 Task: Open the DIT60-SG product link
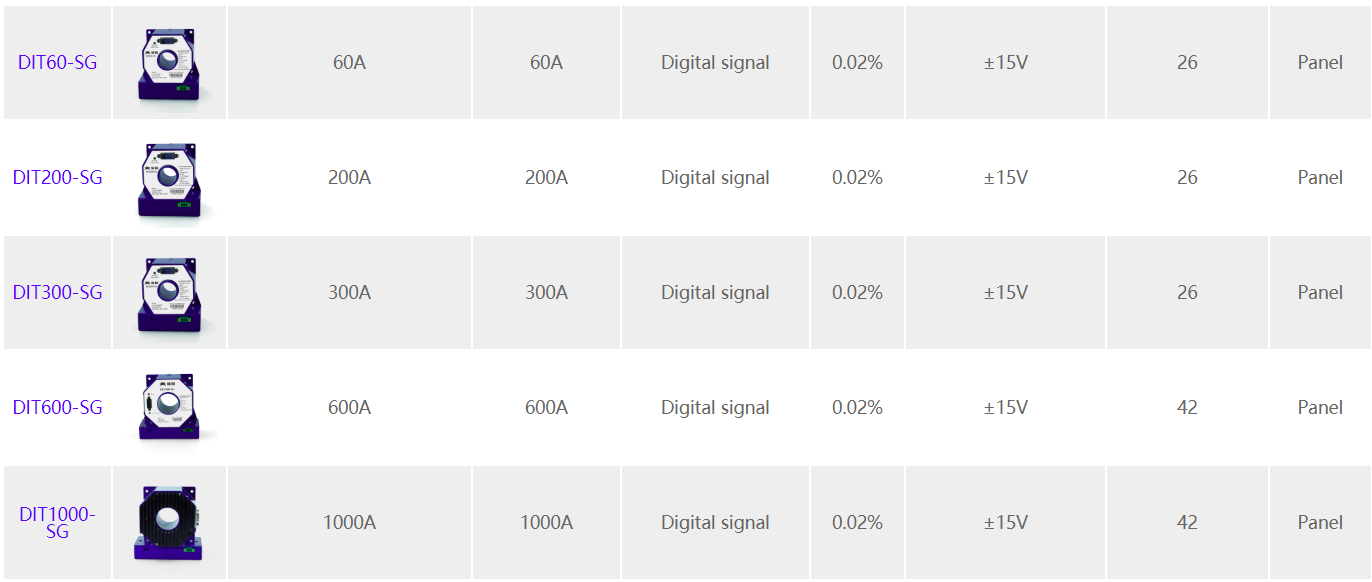tap(57, 62)
